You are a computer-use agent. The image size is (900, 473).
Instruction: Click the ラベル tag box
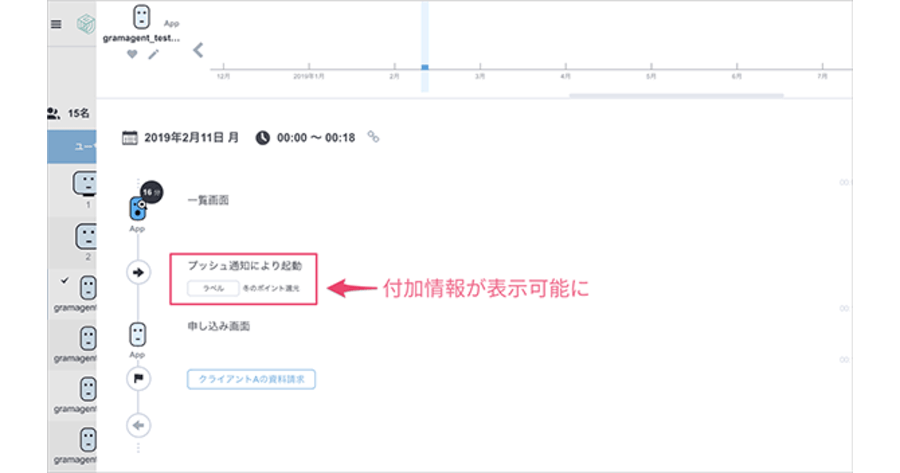[x=213, y=288]
